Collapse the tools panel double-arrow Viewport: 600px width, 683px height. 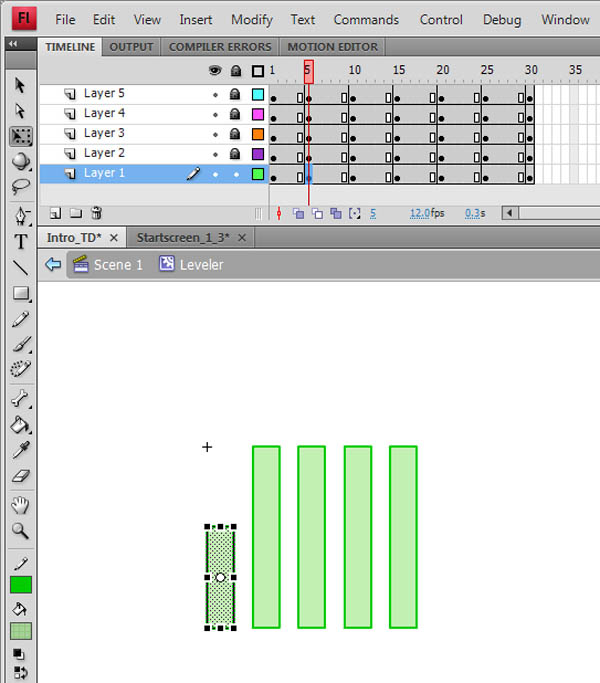(13, 44)
